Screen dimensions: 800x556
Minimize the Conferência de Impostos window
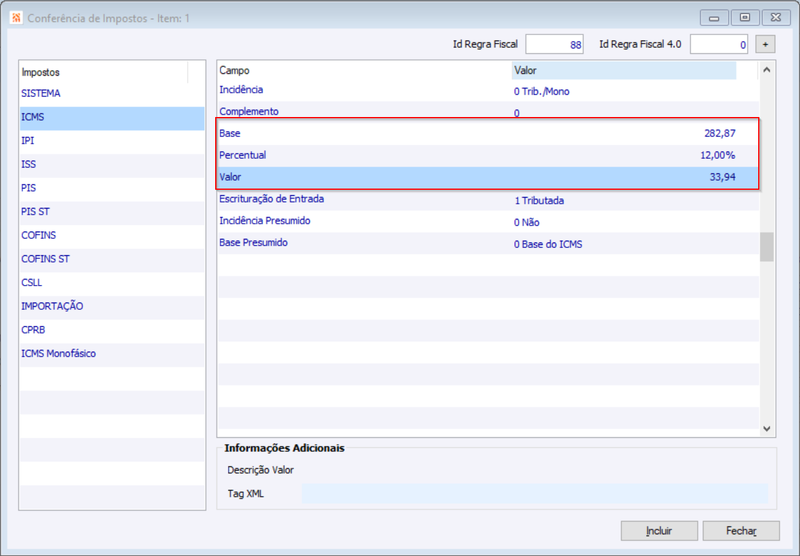[x=714, y=18]
